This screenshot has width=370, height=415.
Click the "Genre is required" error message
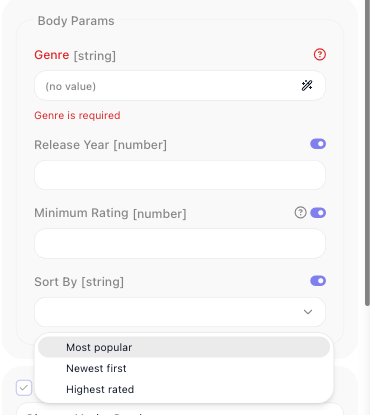point(77,115)
